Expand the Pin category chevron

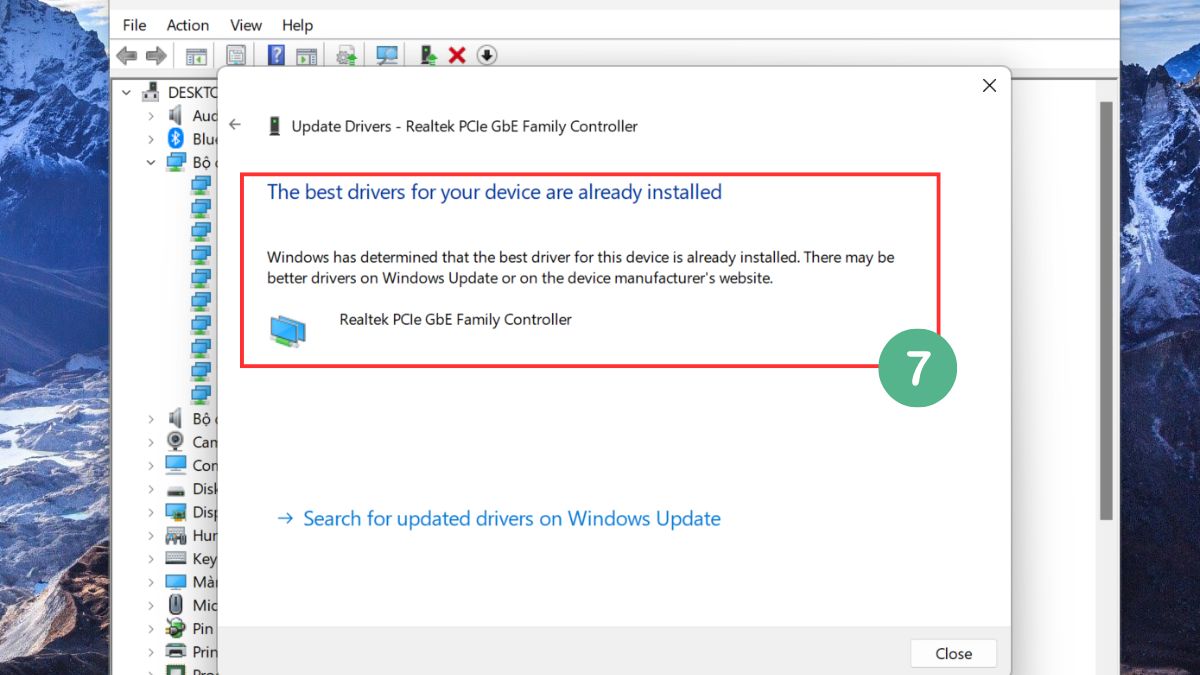[151, 629]
